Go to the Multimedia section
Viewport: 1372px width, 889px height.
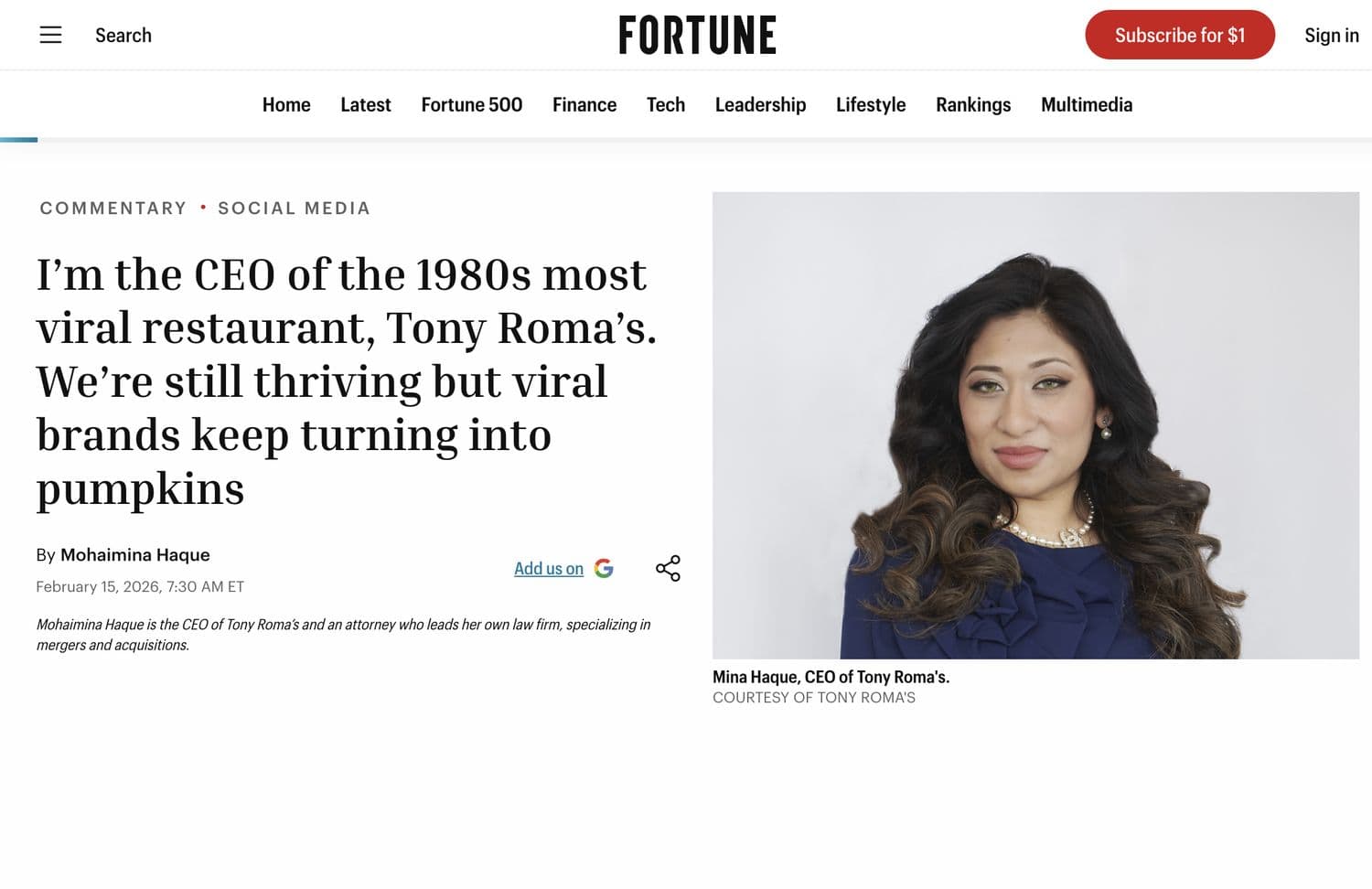(1087, 104)
